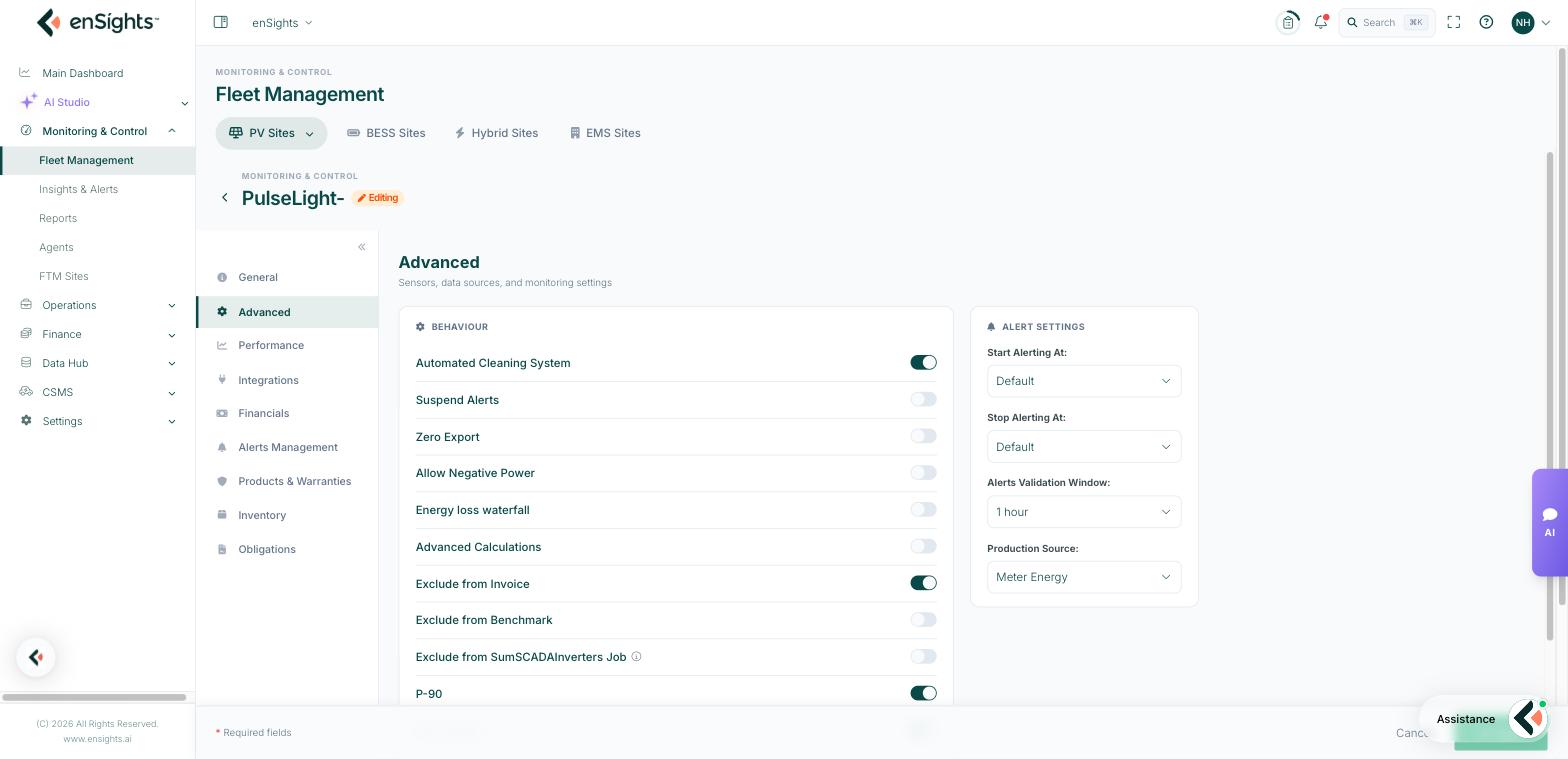Open Main Dashboard
Screen dimensions: 1568x759
coord(82,73)
